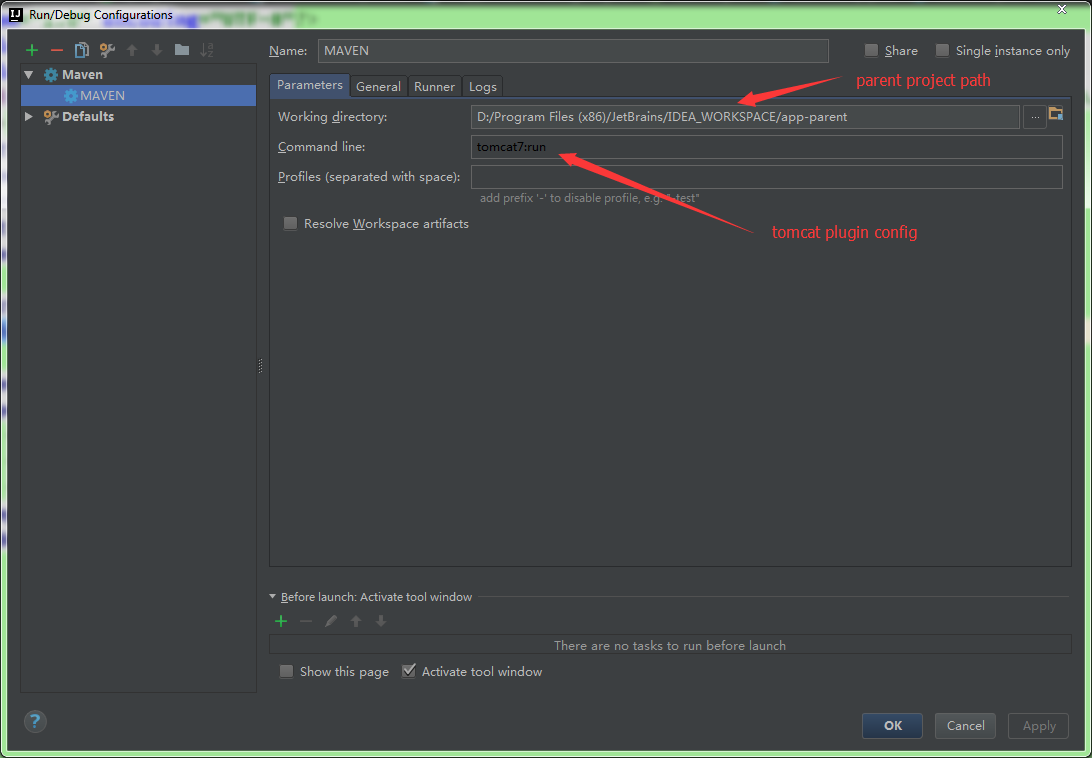Viewport: 1092px width, 758px height.
Task: Enable the Share checkbox
Action: 871,50
